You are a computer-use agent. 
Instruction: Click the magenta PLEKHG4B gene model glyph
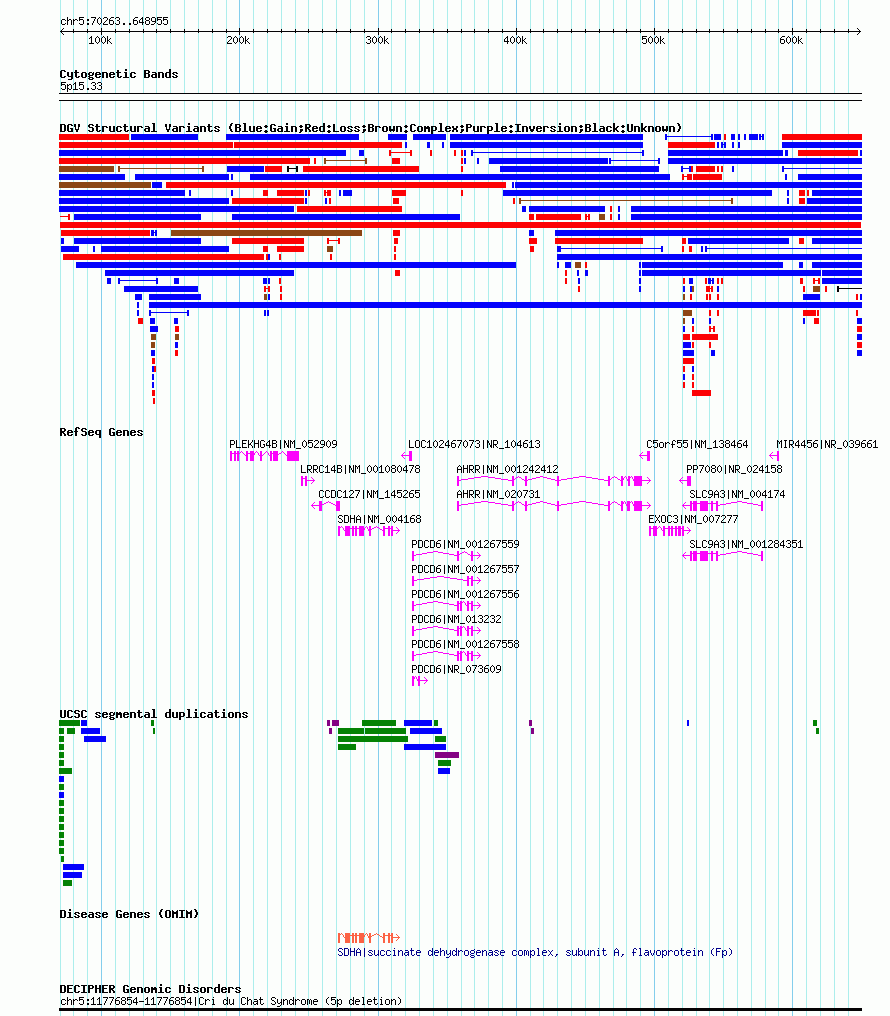click(264, 456)
